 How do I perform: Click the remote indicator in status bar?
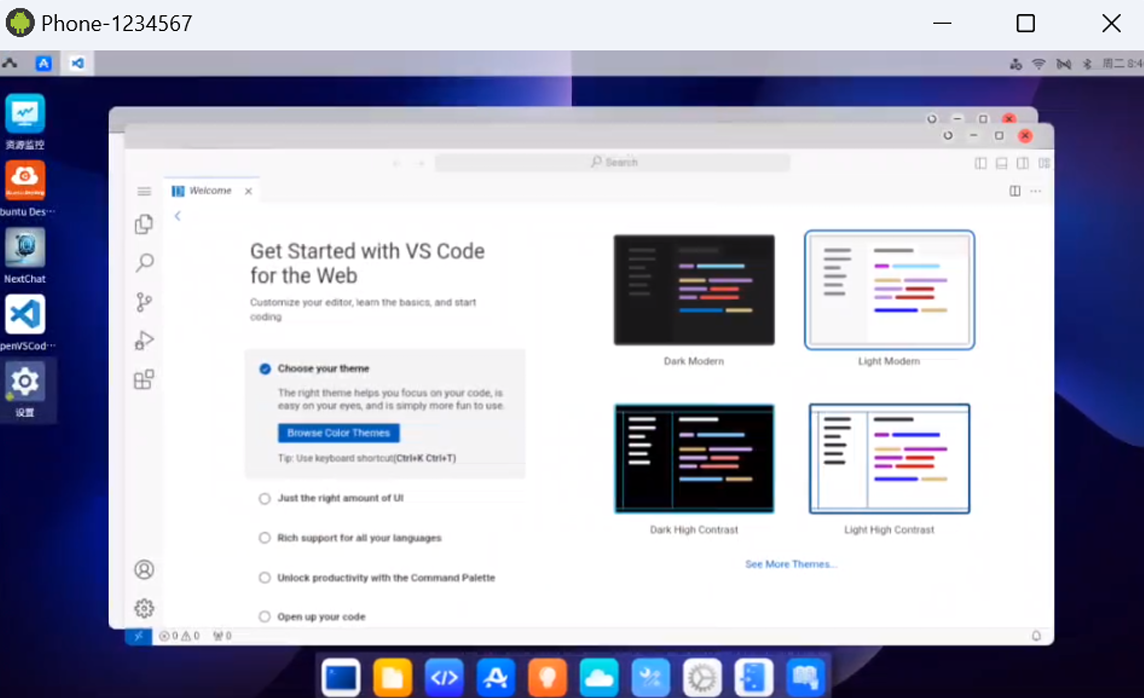tap(139, 636)
